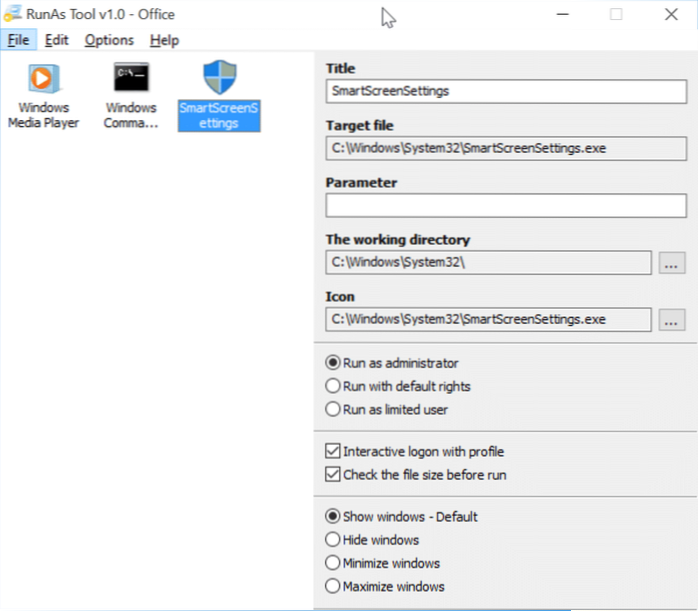
Task: Toggle Interactive logon with profile checkbox
Action: (333, 452)
